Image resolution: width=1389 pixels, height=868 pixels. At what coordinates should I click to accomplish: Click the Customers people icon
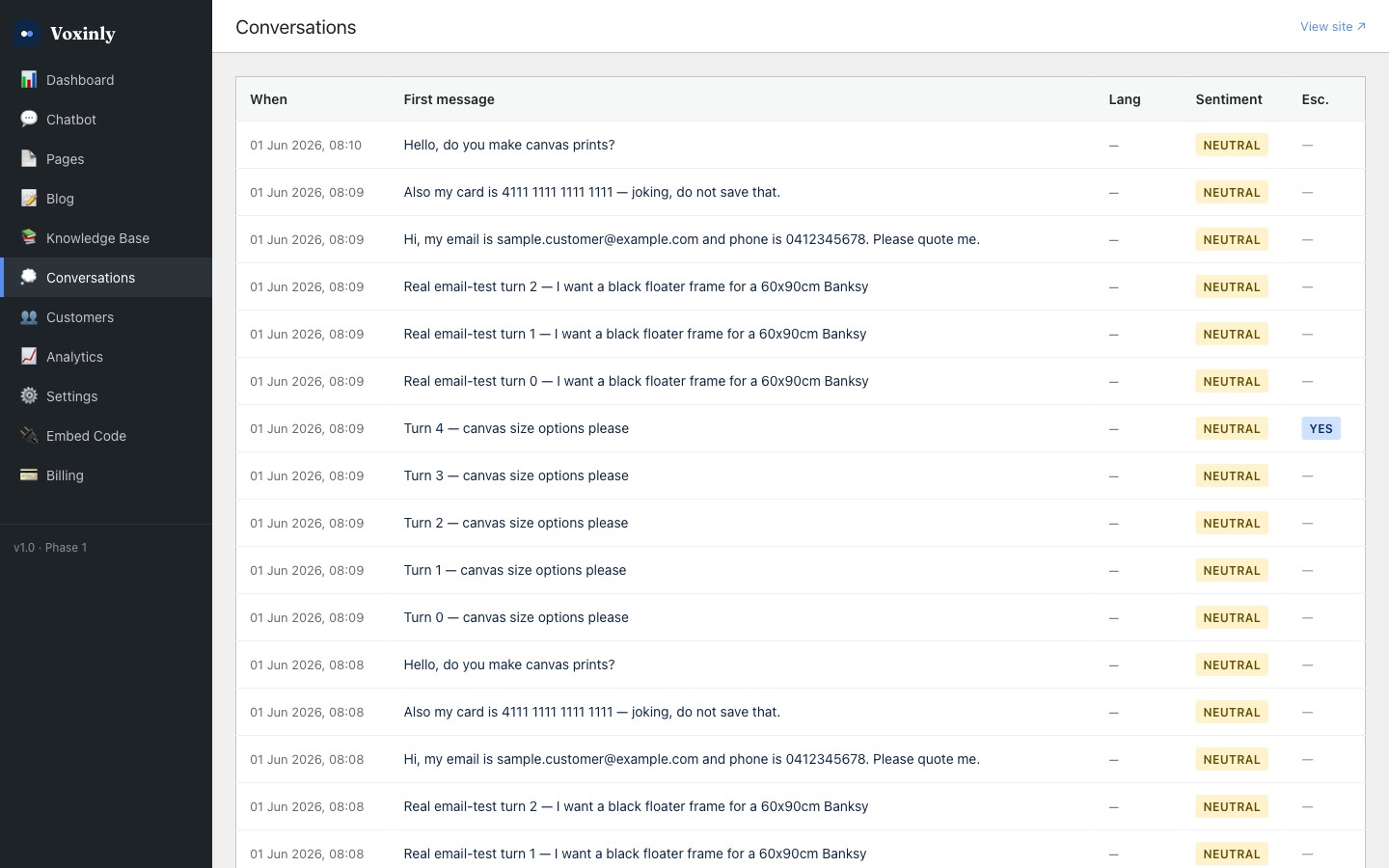click(29, 316)
